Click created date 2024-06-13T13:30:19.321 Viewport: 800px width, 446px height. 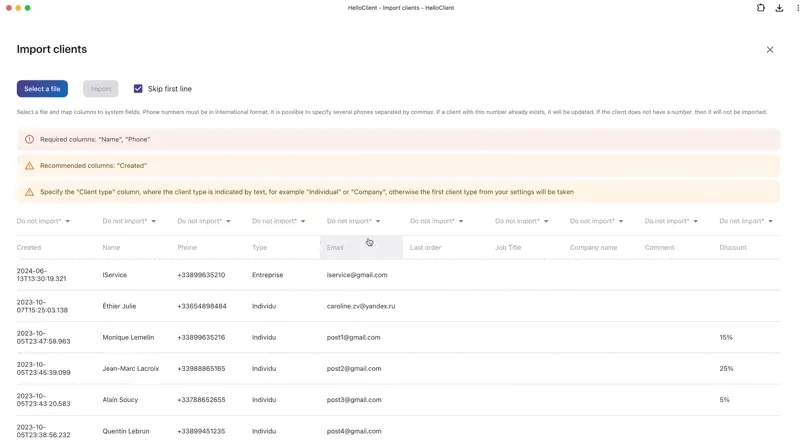pos(41,275)
